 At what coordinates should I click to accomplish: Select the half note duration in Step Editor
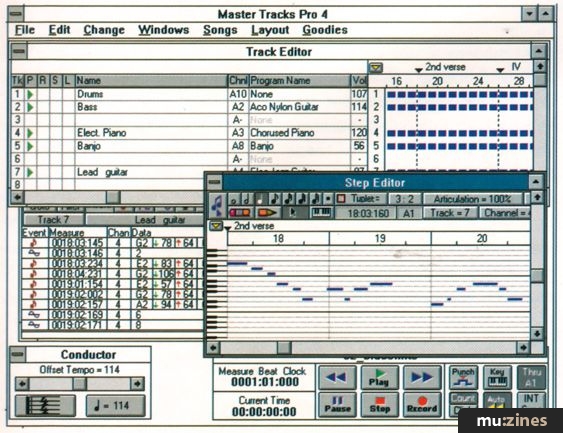[247, 199]
